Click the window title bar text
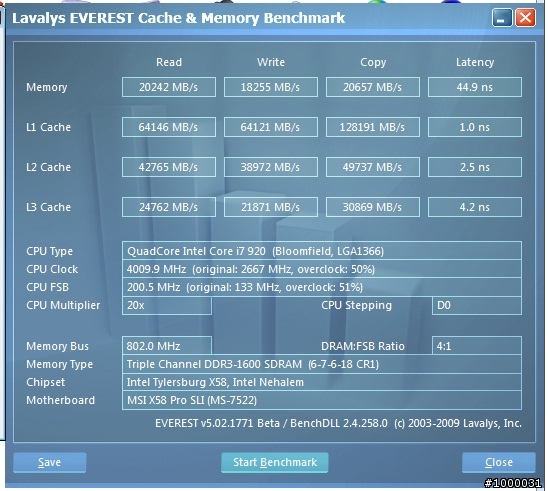 pyautogui.click(x=179, y=18)
